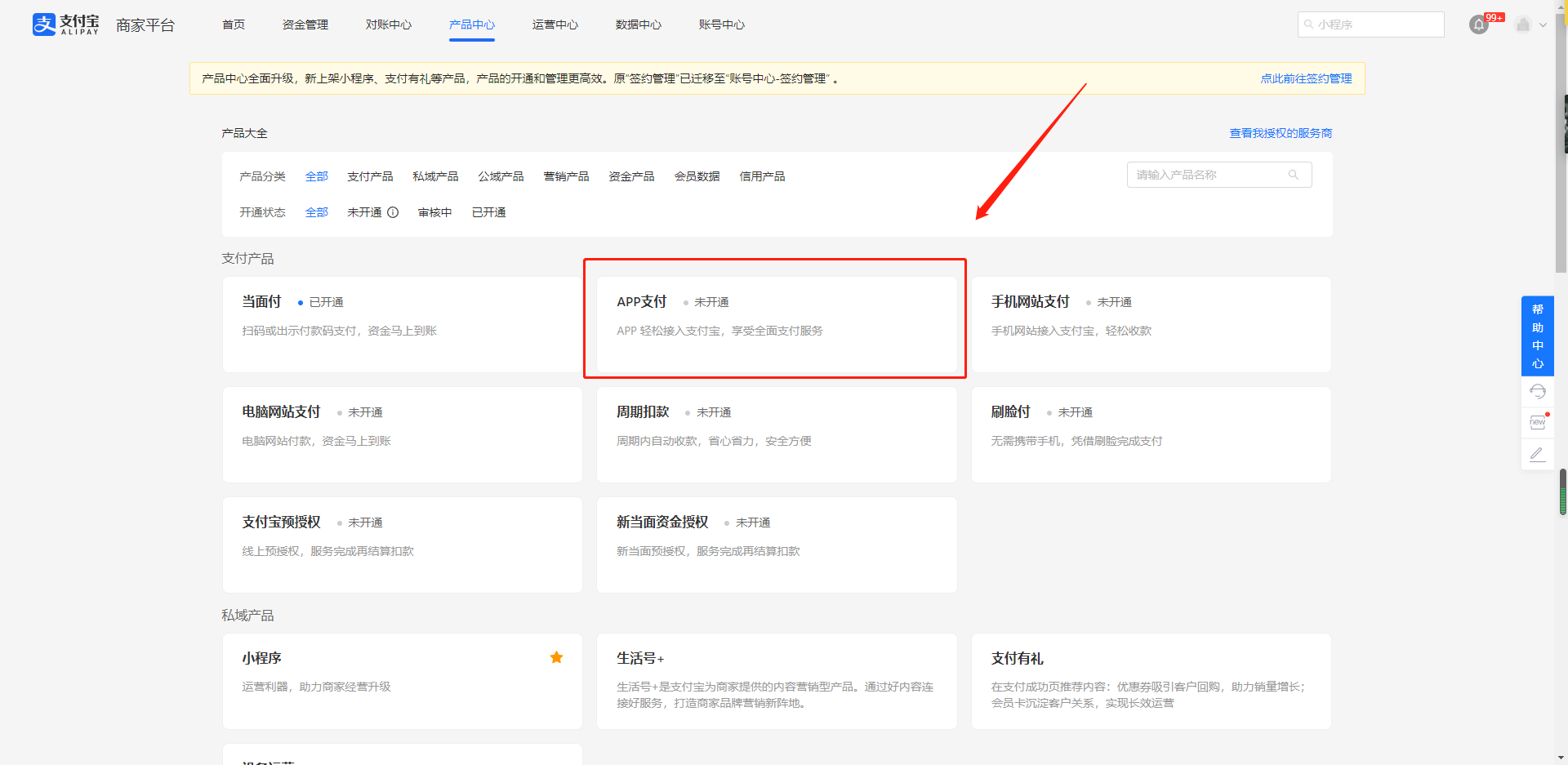
Task: Filter product category by 支付产品
Action: 370,176
